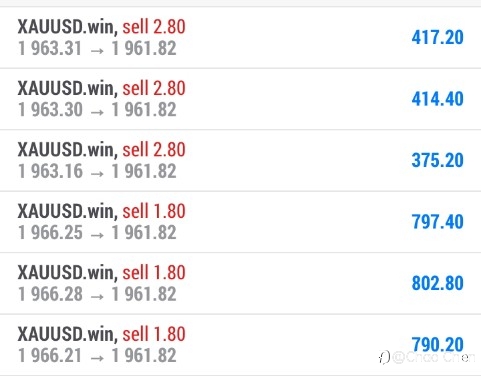Click the watermark icon beside @Choo Chen

click(384, 358)
